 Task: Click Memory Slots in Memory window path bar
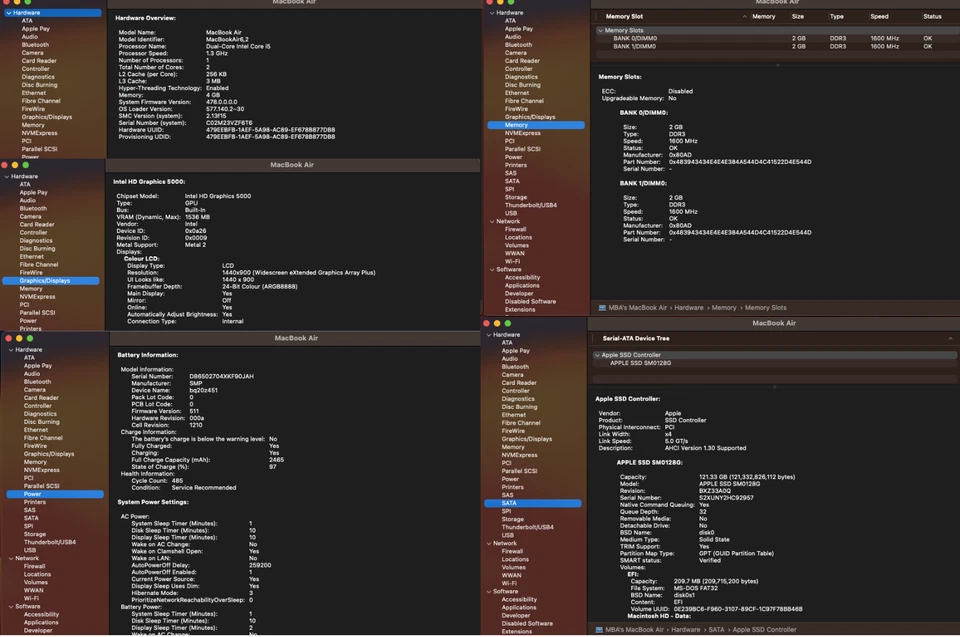[x=765, y=308]
